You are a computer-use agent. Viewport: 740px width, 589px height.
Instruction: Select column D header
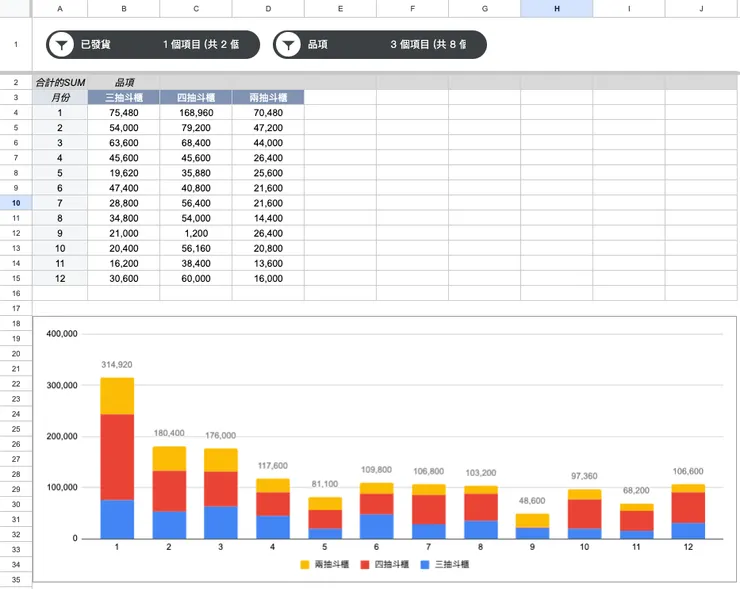[268, 8]
